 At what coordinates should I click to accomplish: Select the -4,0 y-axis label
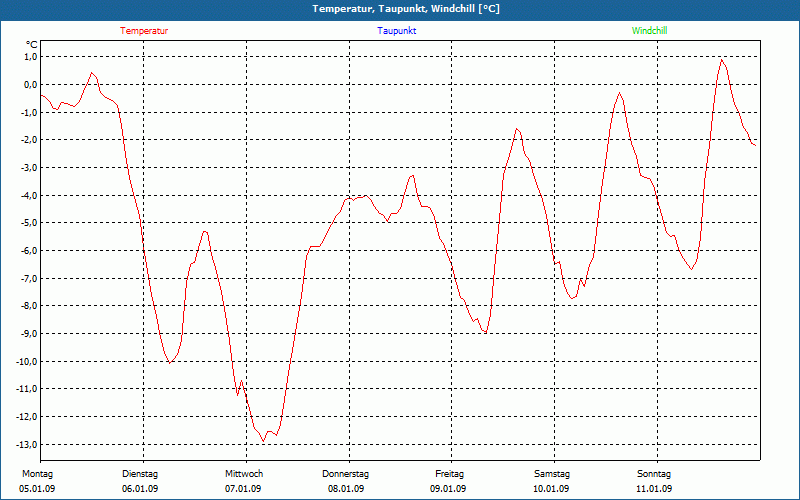click(x=29, y=195)
